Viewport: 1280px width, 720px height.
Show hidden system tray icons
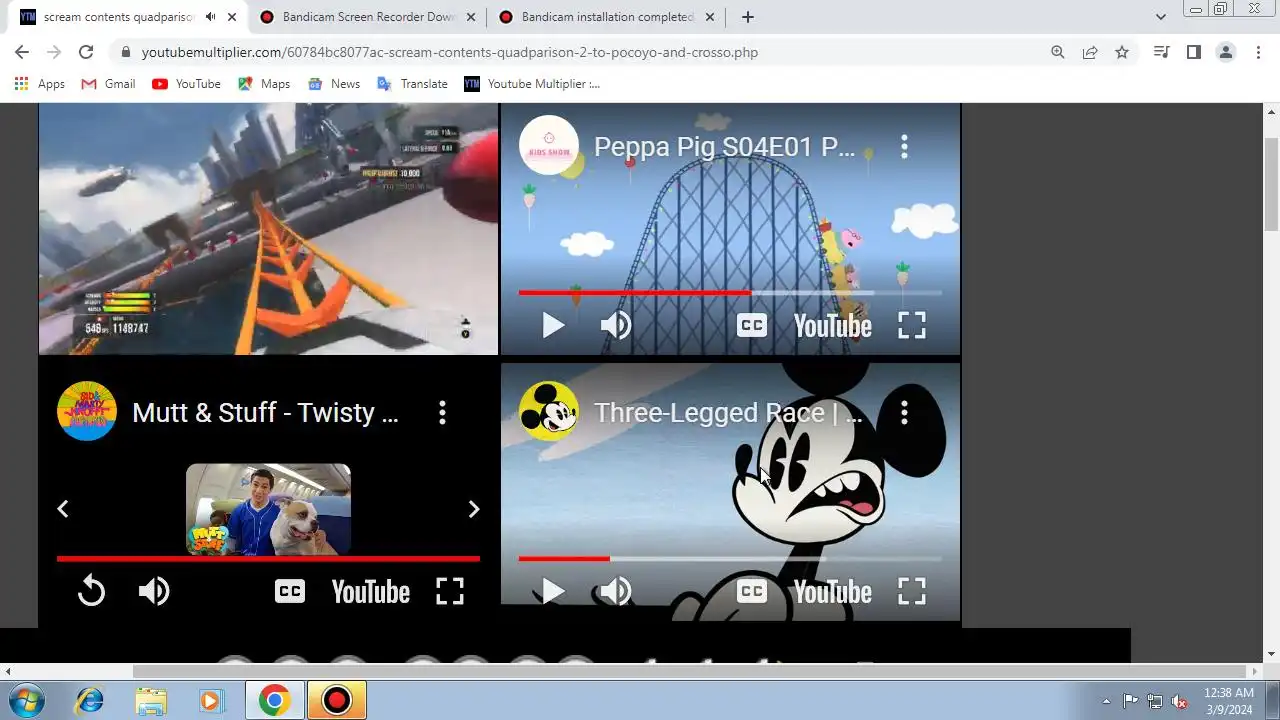click(1106, 701)
